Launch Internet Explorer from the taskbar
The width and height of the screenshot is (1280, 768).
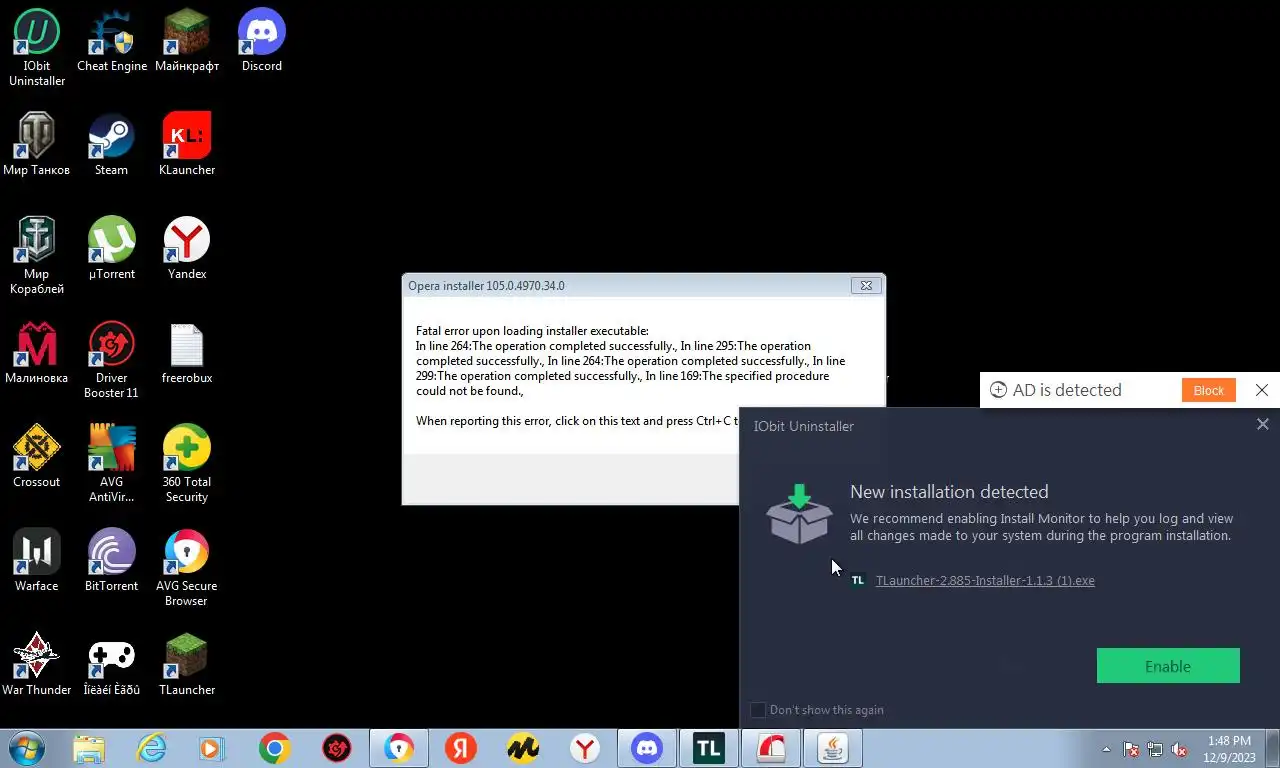[x=151, y=748]
